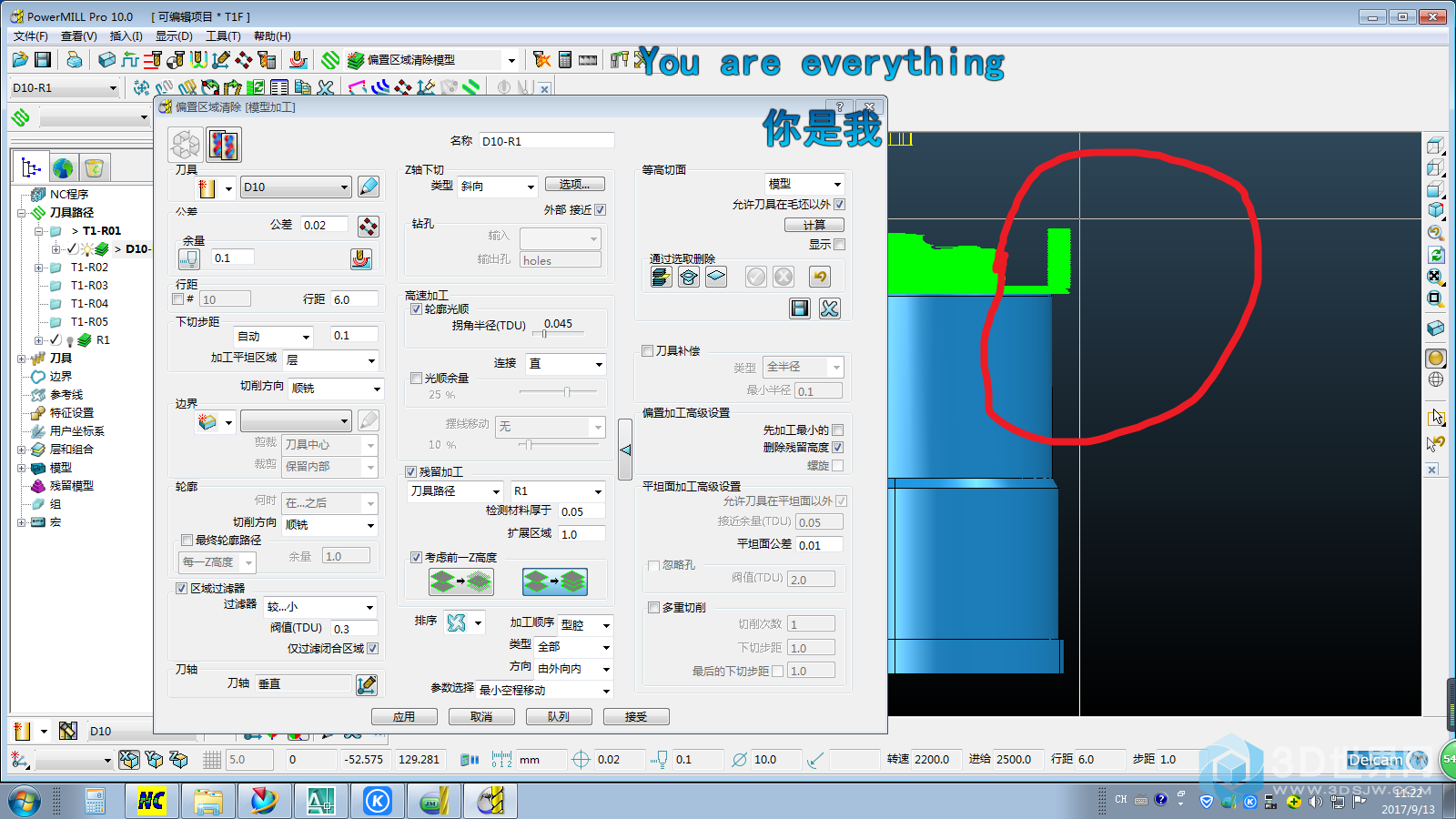
Task: Click the 队列 button
Action: coord(559,717)
